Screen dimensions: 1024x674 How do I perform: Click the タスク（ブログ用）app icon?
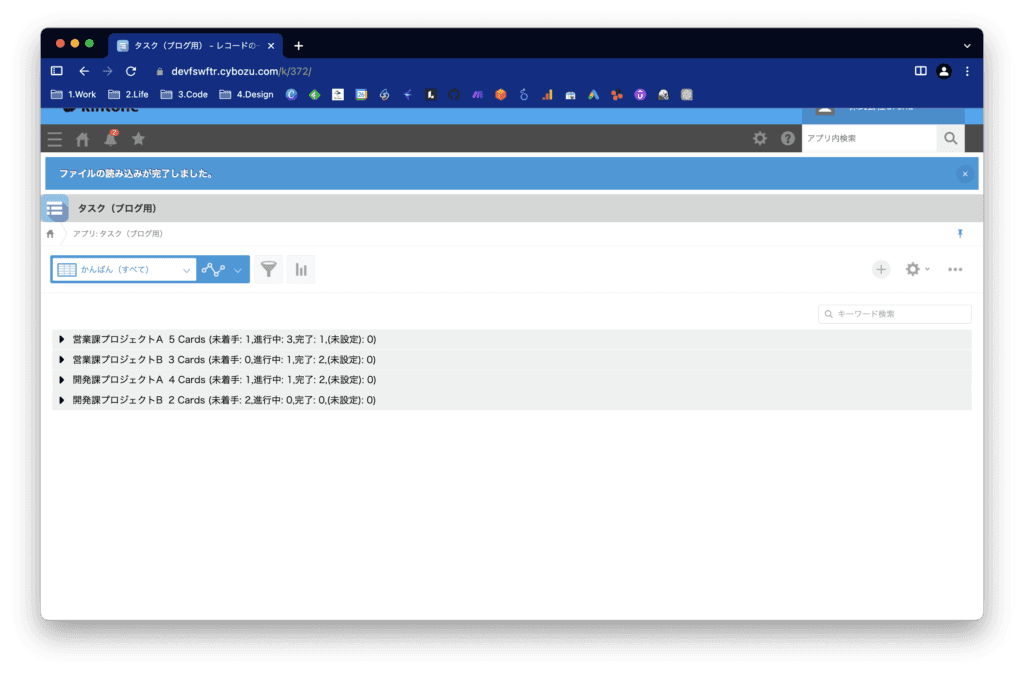pyautogui.click(x=55, y=209)
